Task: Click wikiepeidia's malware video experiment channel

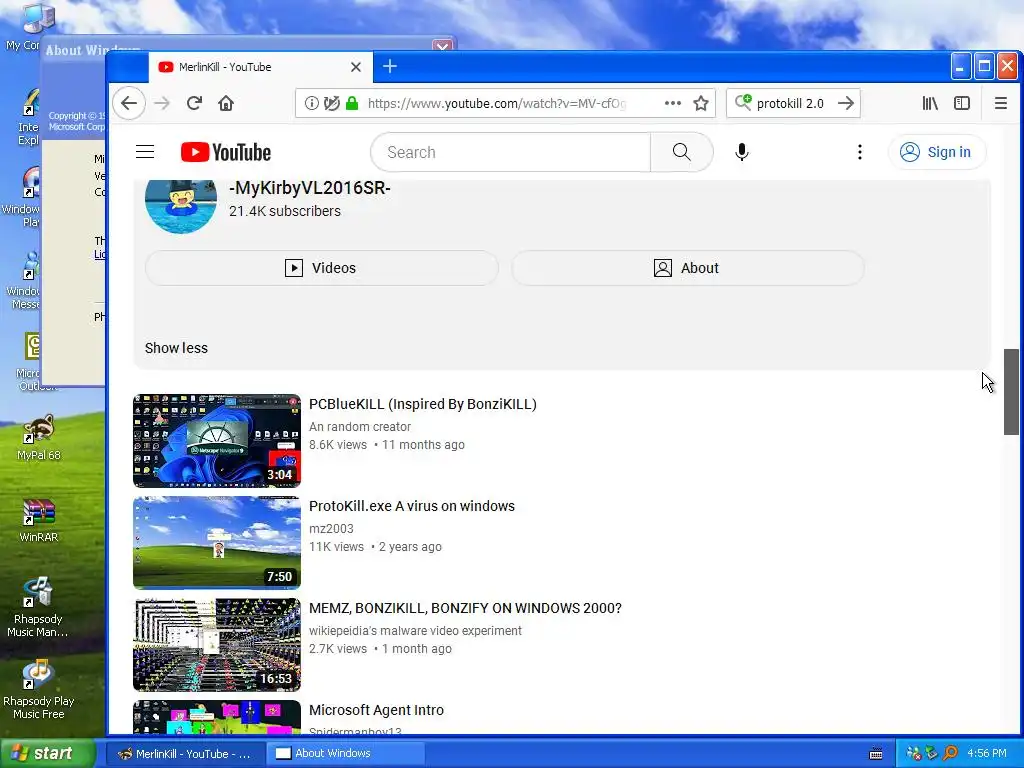Action: coord(415,630)
